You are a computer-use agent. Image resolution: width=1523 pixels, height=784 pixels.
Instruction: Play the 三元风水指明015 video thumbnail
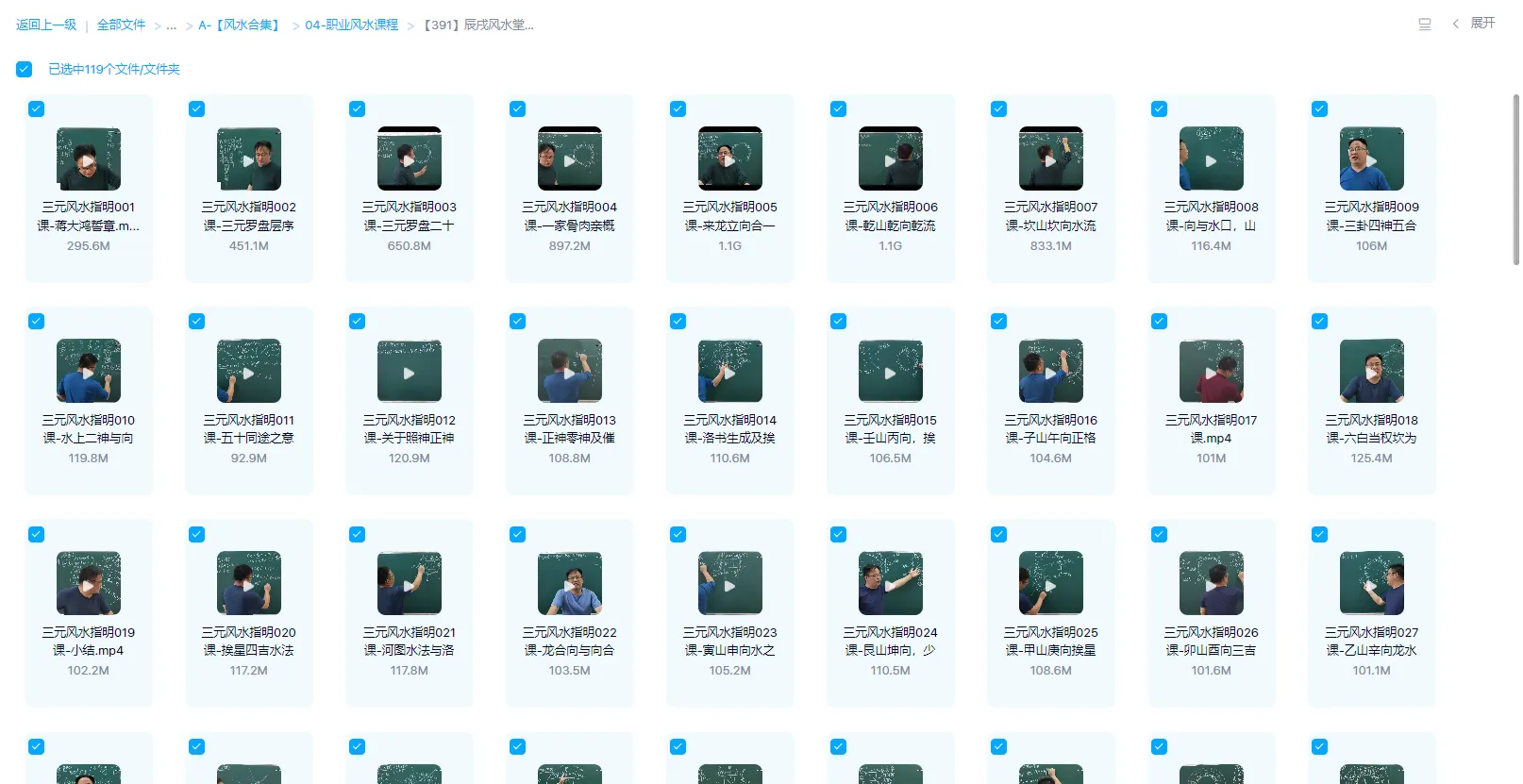point(891,371)
